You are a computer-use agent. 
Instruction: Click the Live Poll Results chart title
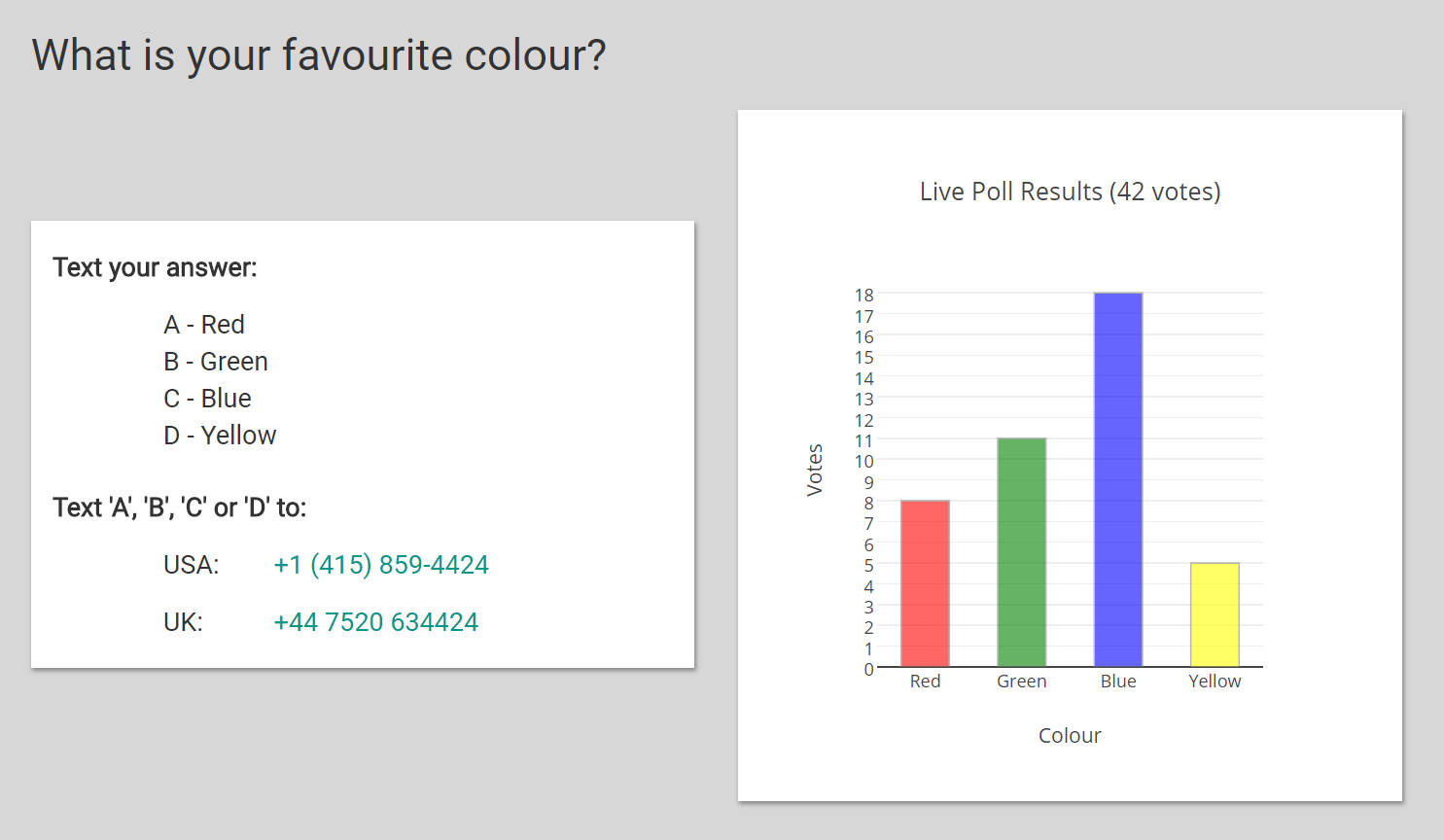click(x=1070, y=192)
